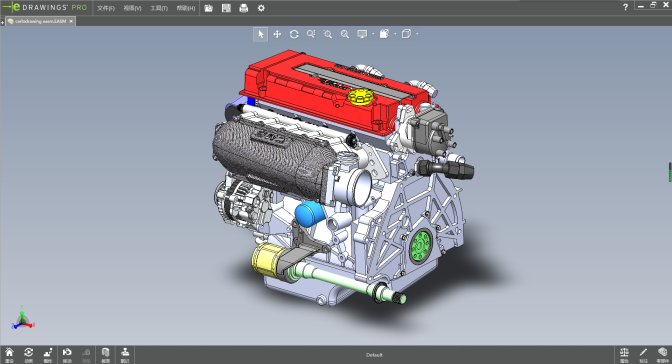Click the Save icon in title bar

click(226, 8)
